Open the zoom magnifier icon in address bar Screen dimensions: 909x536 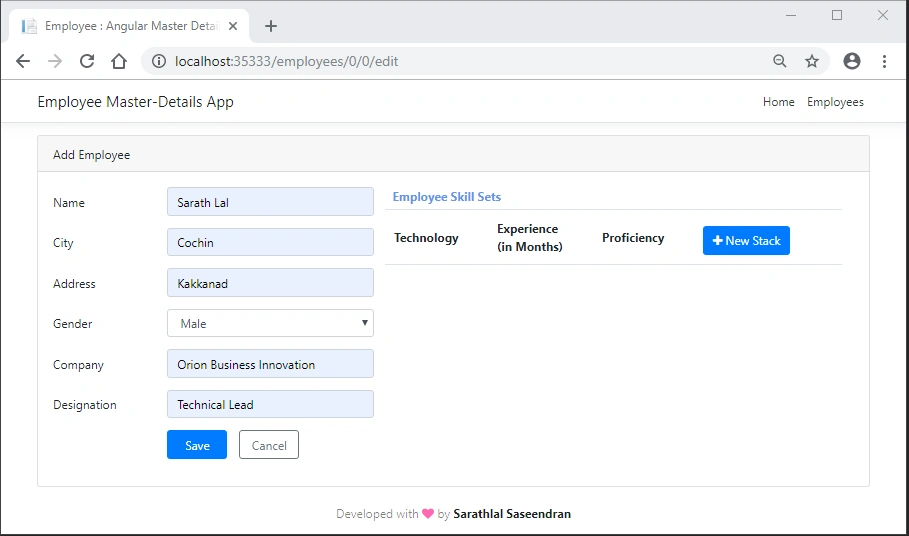780,61
